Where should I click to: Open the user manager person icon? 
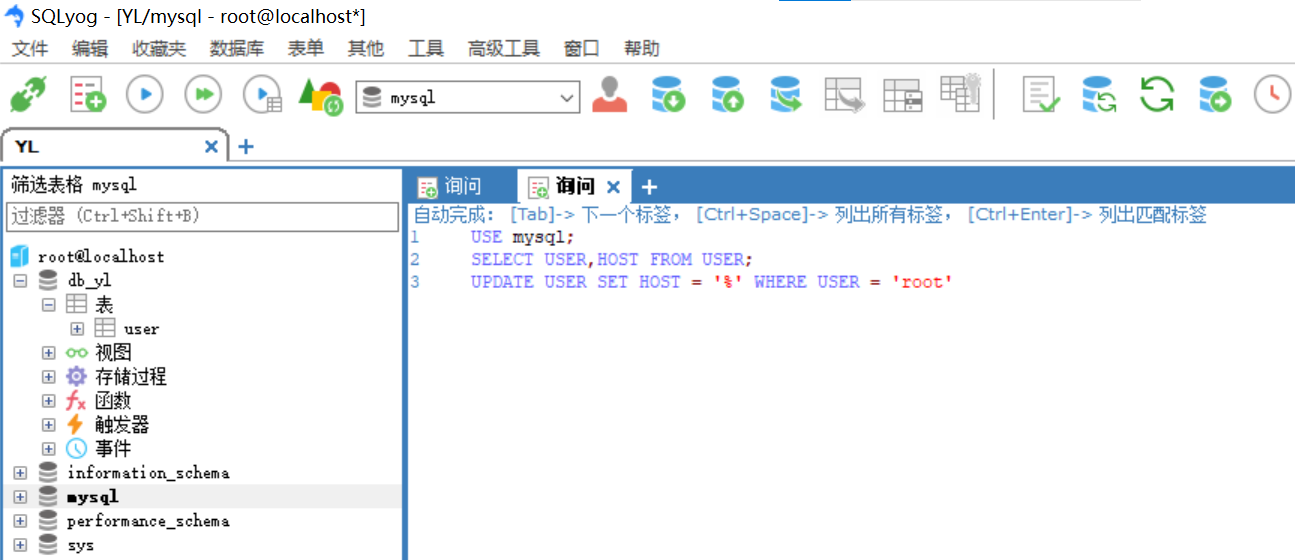pyautogui.click(x=609, y=95)
